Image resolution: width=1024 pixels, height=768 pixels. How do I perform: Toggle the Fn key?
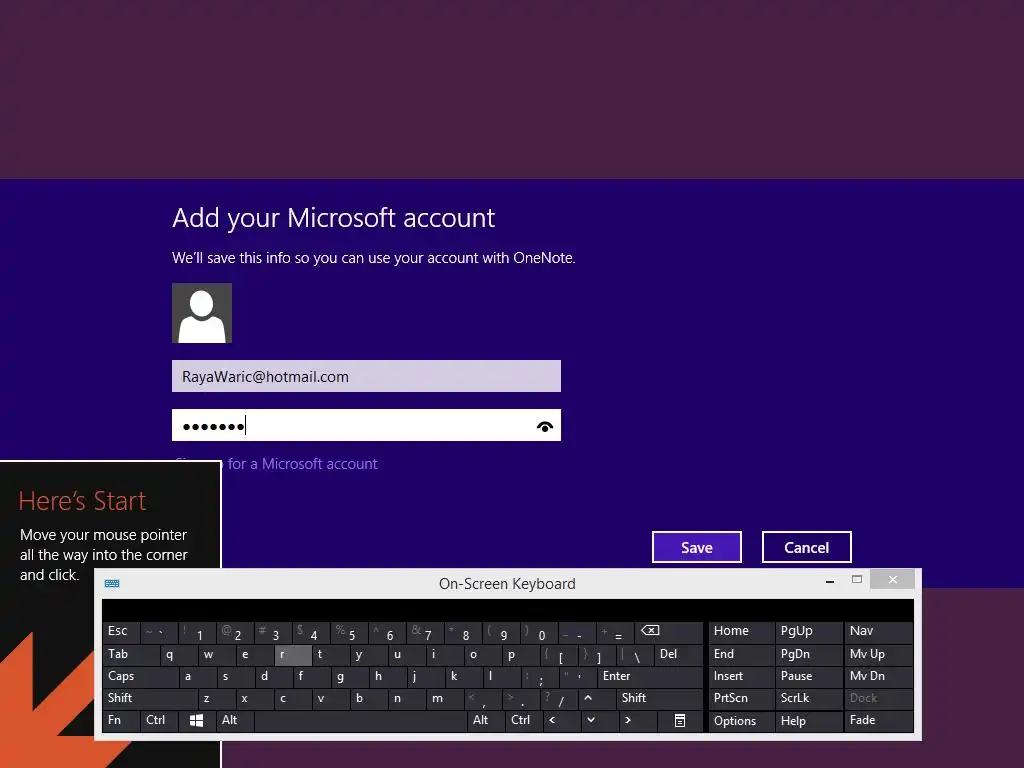point(121,720)
